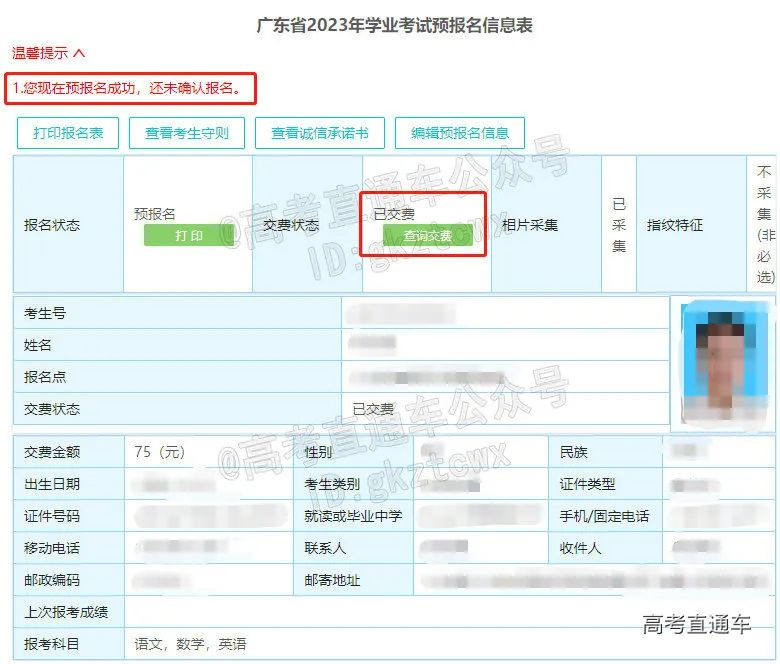Click the 就读或毕业中学 label
The image size is (780, 664).
[x=353, y=516]
